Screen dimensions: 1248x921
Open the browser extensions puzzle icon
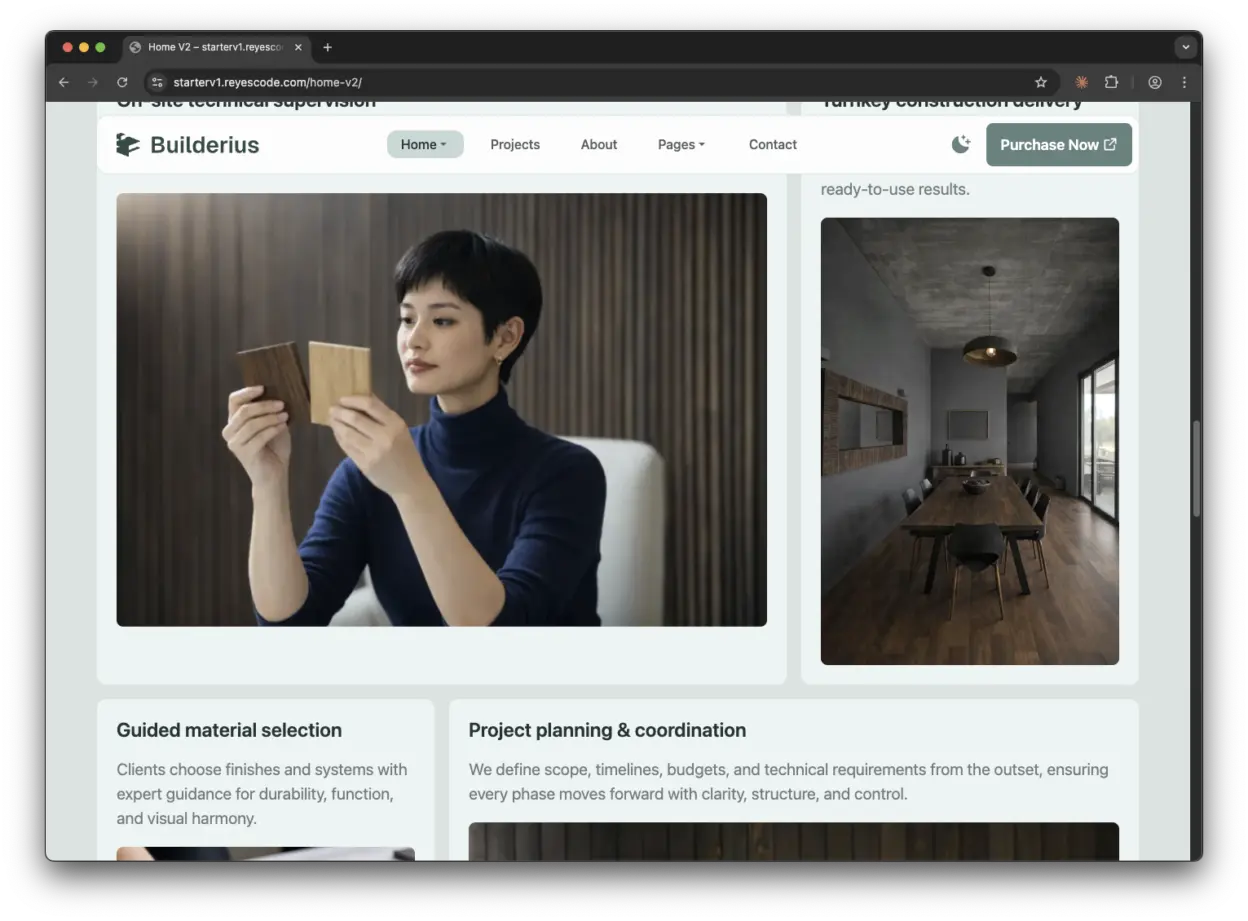pos(1111,83)
